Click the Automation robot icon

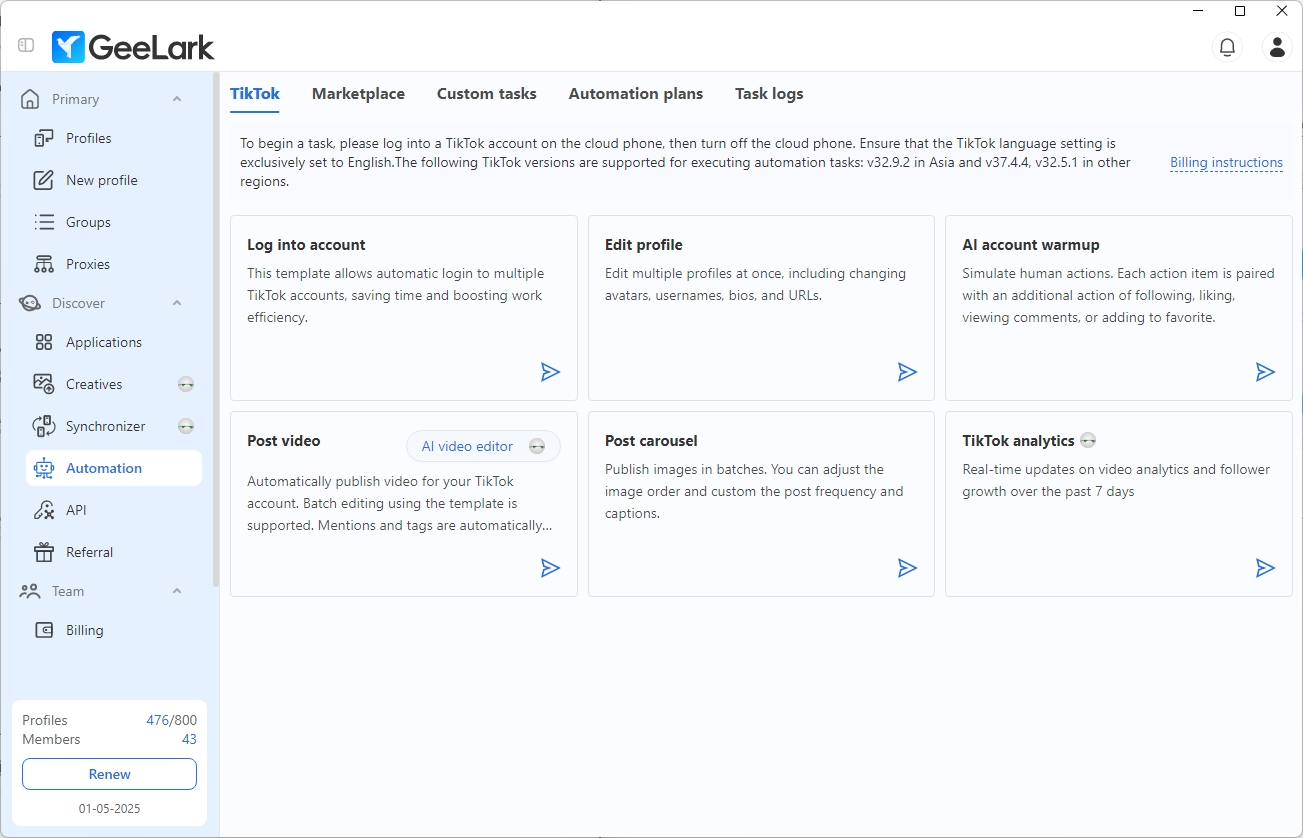pos(44,468)
